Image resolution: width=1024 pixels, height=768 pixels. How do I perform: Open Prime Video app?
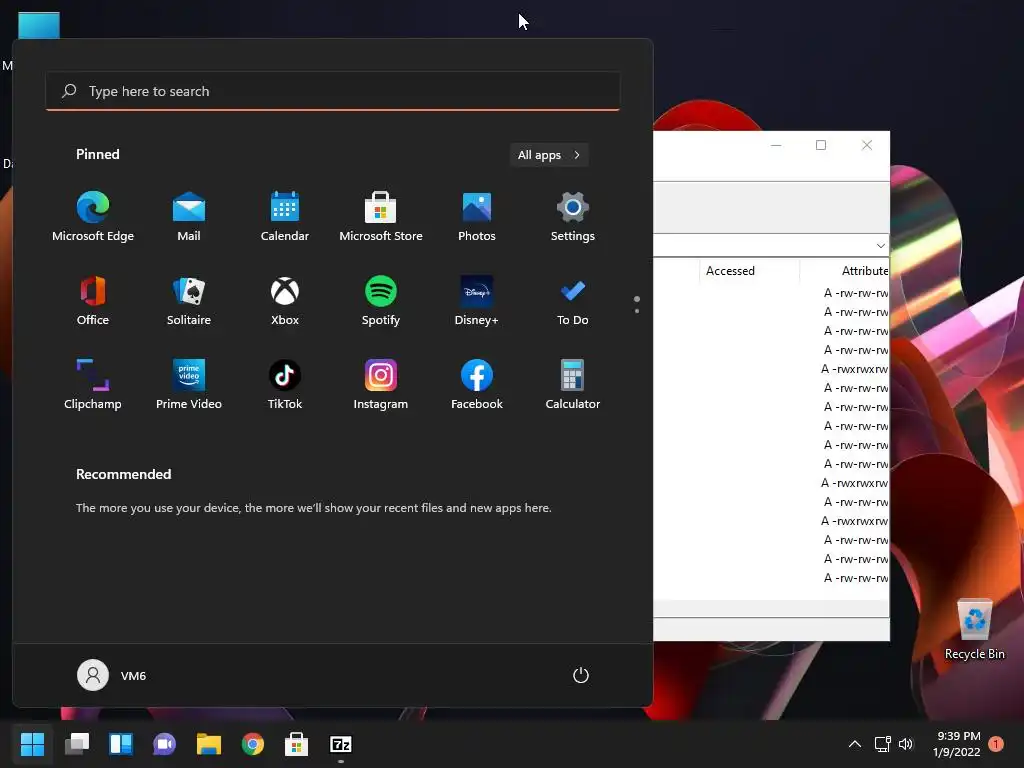pos(189,385)
